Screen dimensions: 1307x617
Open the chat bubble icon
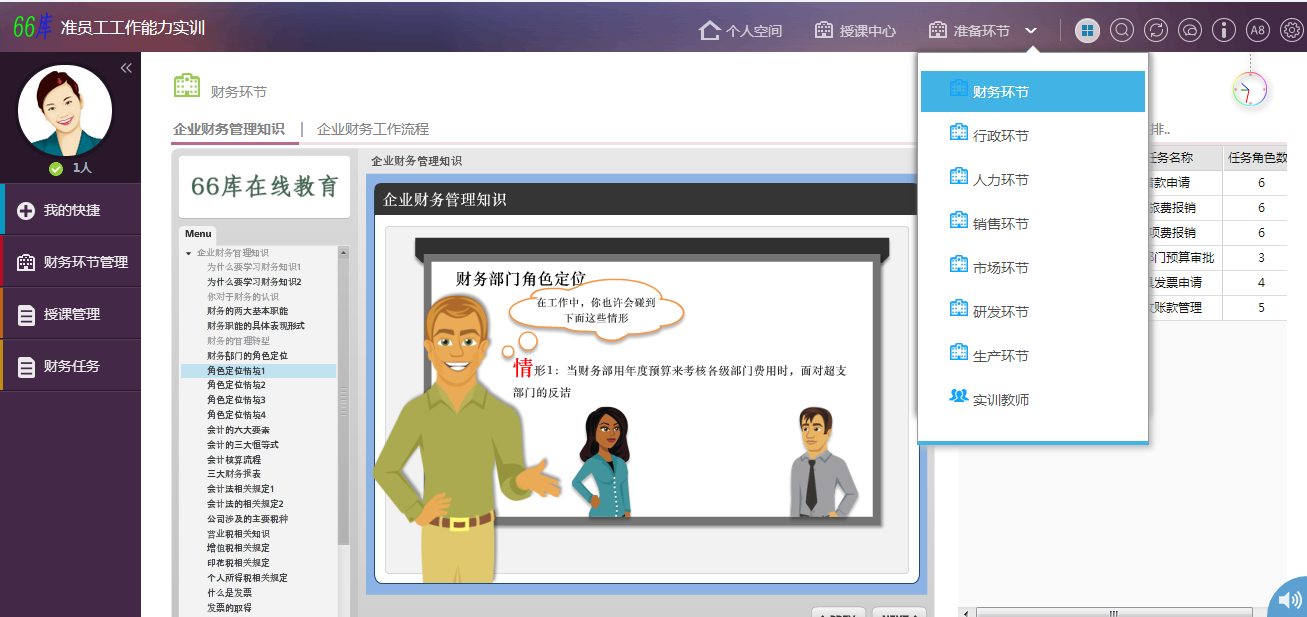coord(1190,31)
